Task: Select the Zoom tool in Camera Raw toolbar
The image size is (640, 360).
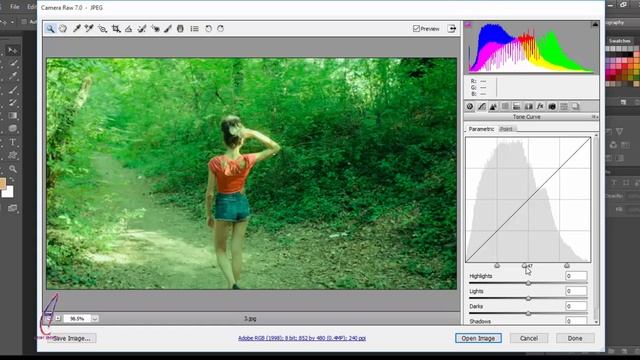Action: click(x=50, y=29)
